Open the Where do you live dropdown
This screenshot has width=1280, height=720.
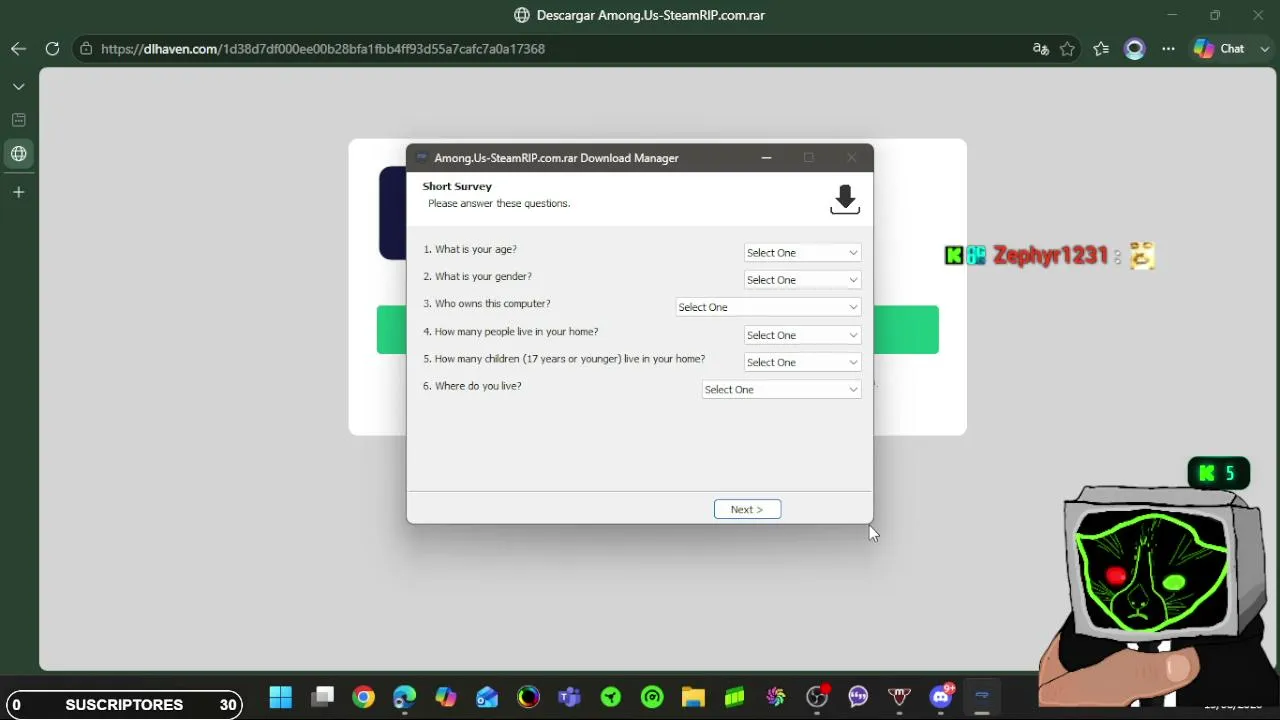(x=781, y=389)
